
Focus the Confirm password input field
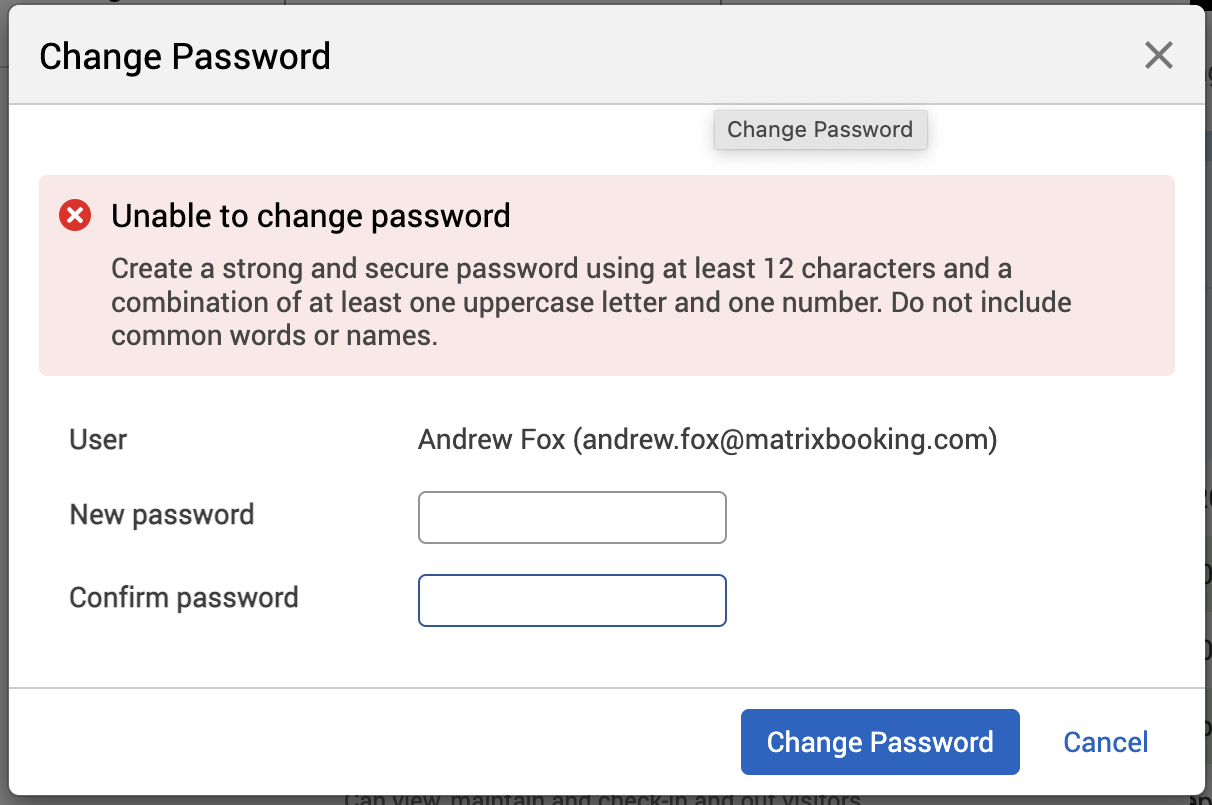572,600
